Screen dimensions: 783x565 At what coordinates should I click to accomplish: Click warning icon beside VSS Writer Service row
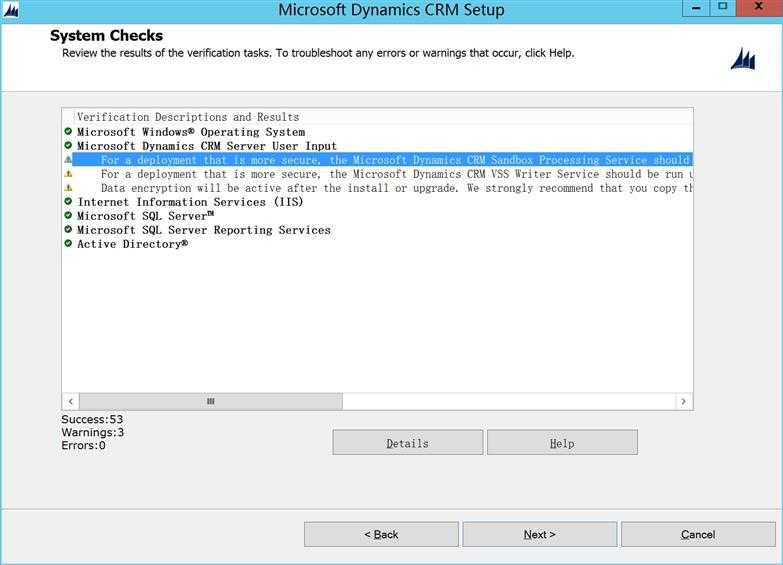pos(68,173)
